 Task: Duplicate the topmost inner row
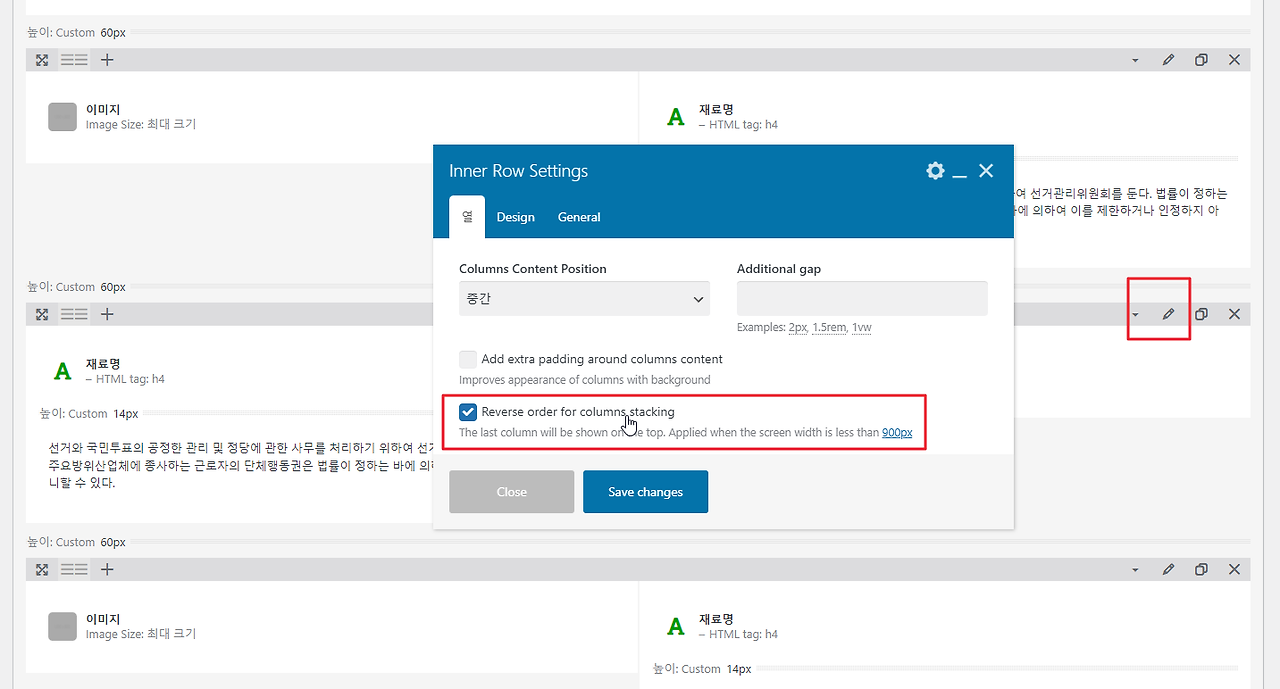point(1201,60)
